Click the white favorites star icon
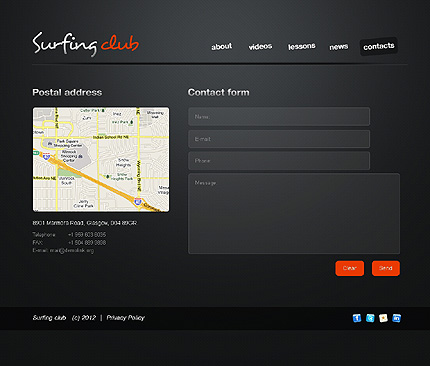 [x=383, y=318]
